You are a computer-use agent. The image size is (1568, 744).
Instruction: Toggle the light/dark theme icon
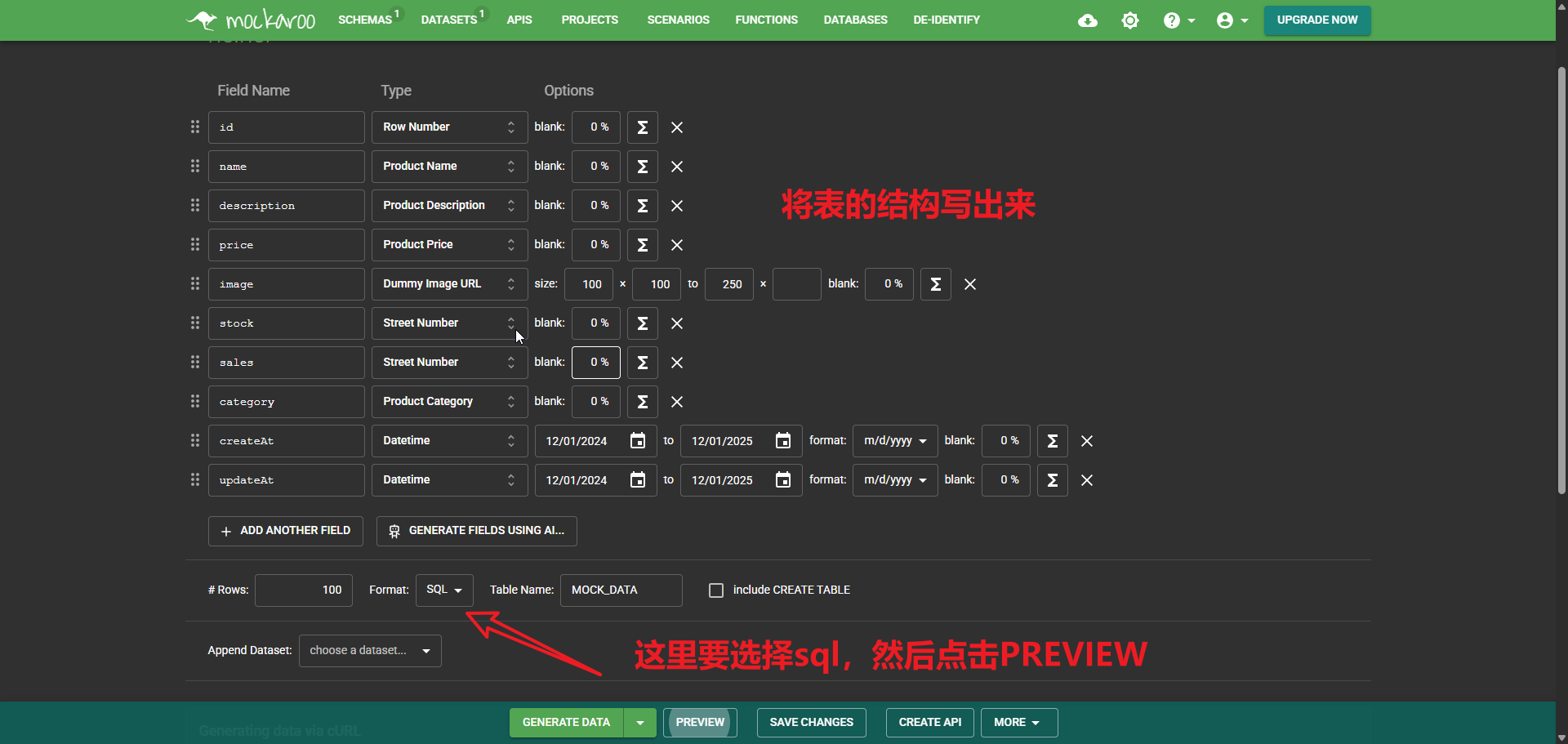1130,20
